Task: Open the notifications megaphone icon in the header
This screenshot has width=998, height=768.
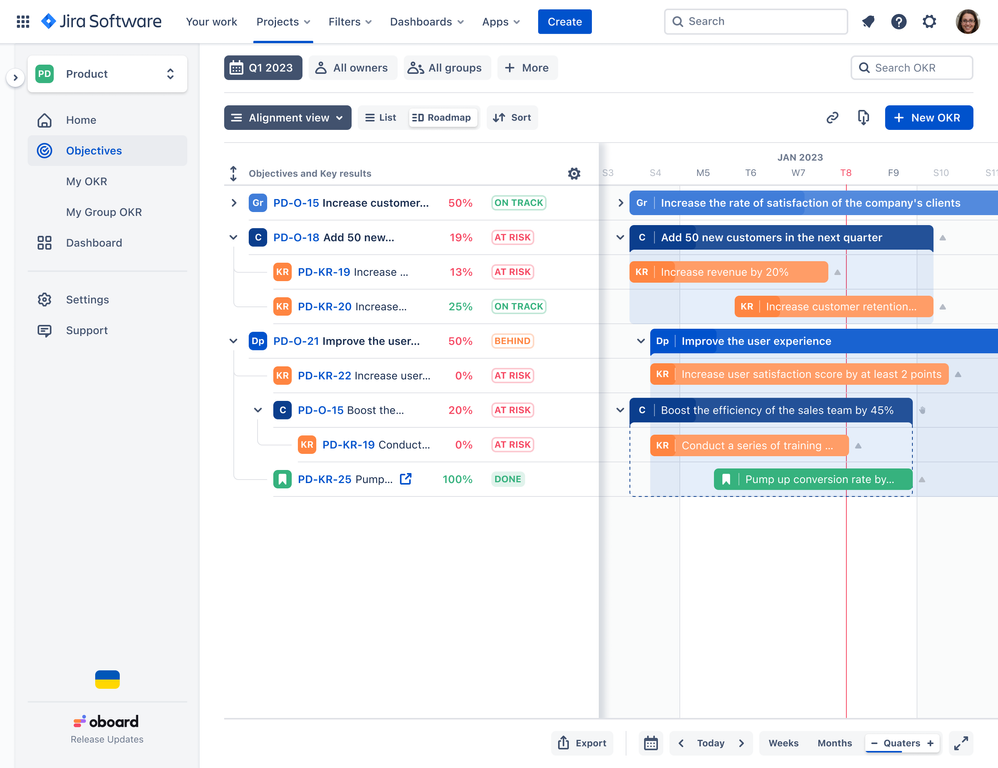Action: pyautogui.click(x=868, y=21)
